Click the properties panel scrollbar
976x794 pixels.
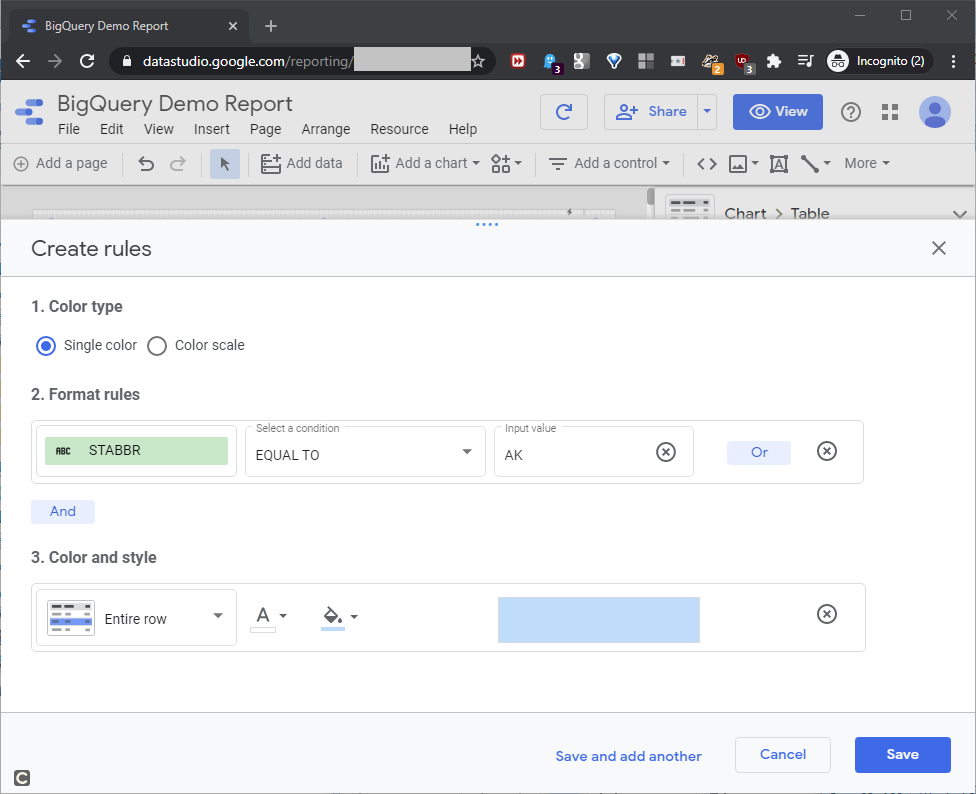point(650,197)
